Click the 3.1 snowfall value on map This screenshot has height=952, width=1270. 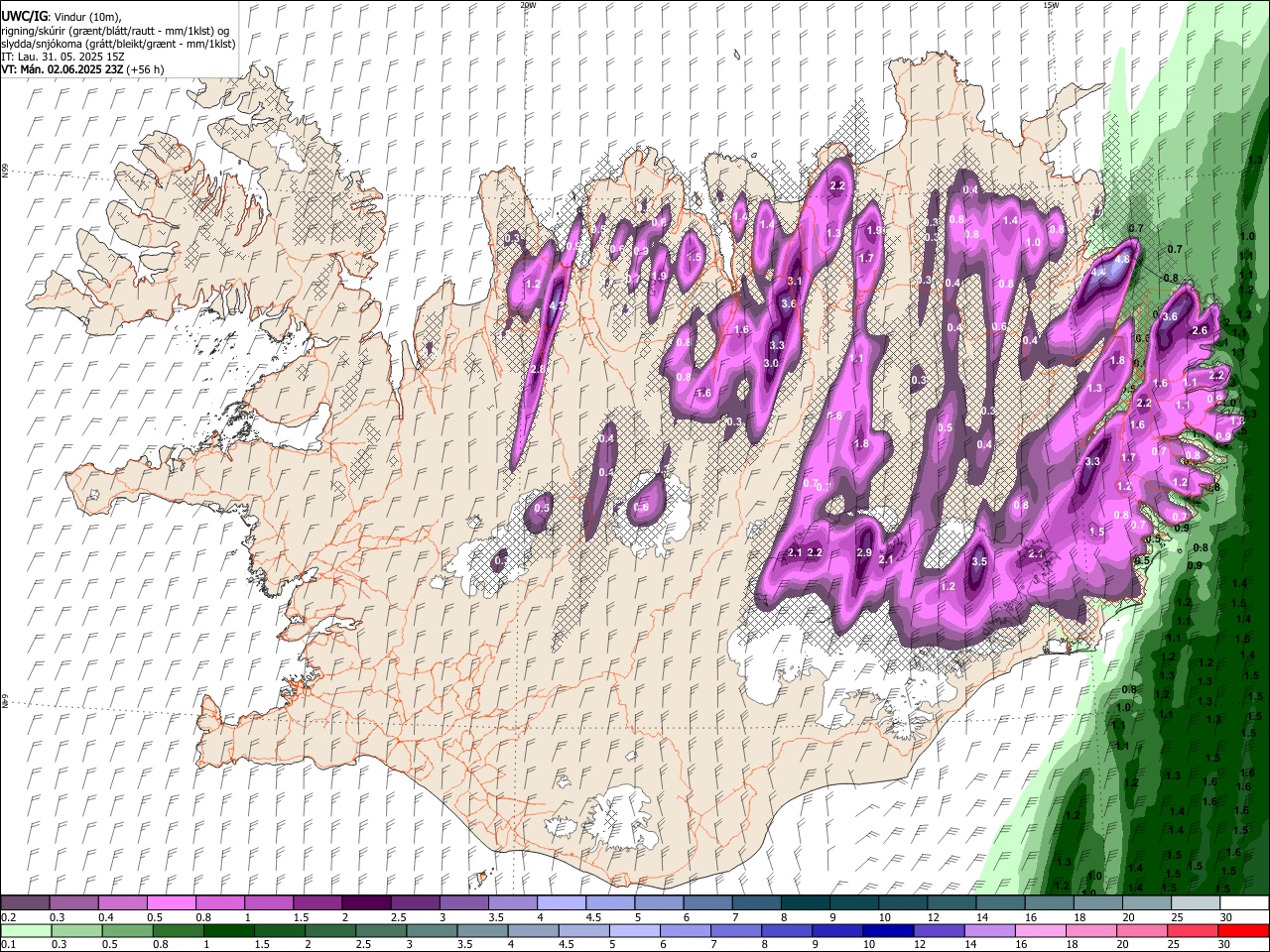point(794,282)
